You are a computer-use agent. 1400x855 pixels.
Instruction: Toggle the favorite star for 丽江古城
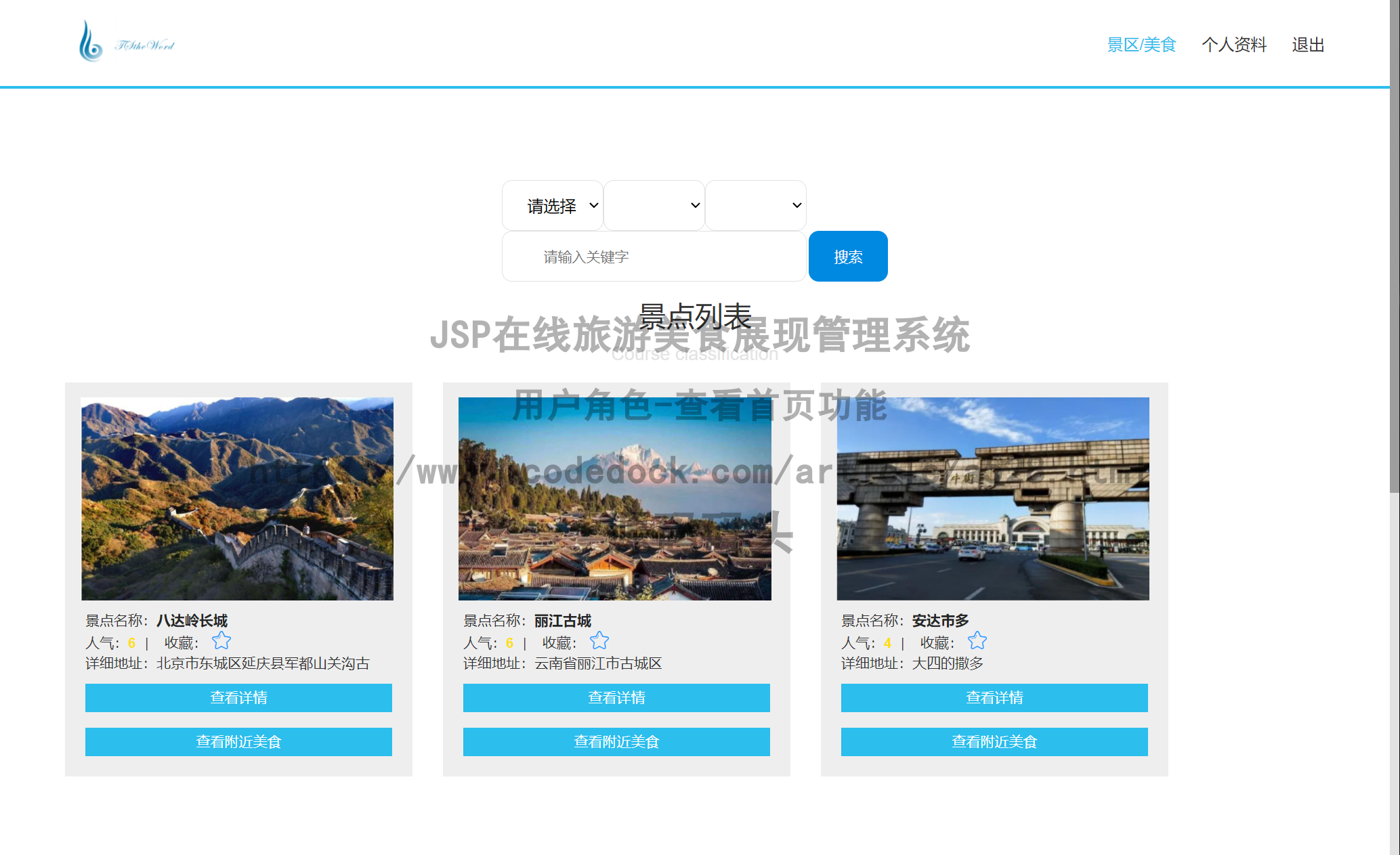tap(599, 640)
